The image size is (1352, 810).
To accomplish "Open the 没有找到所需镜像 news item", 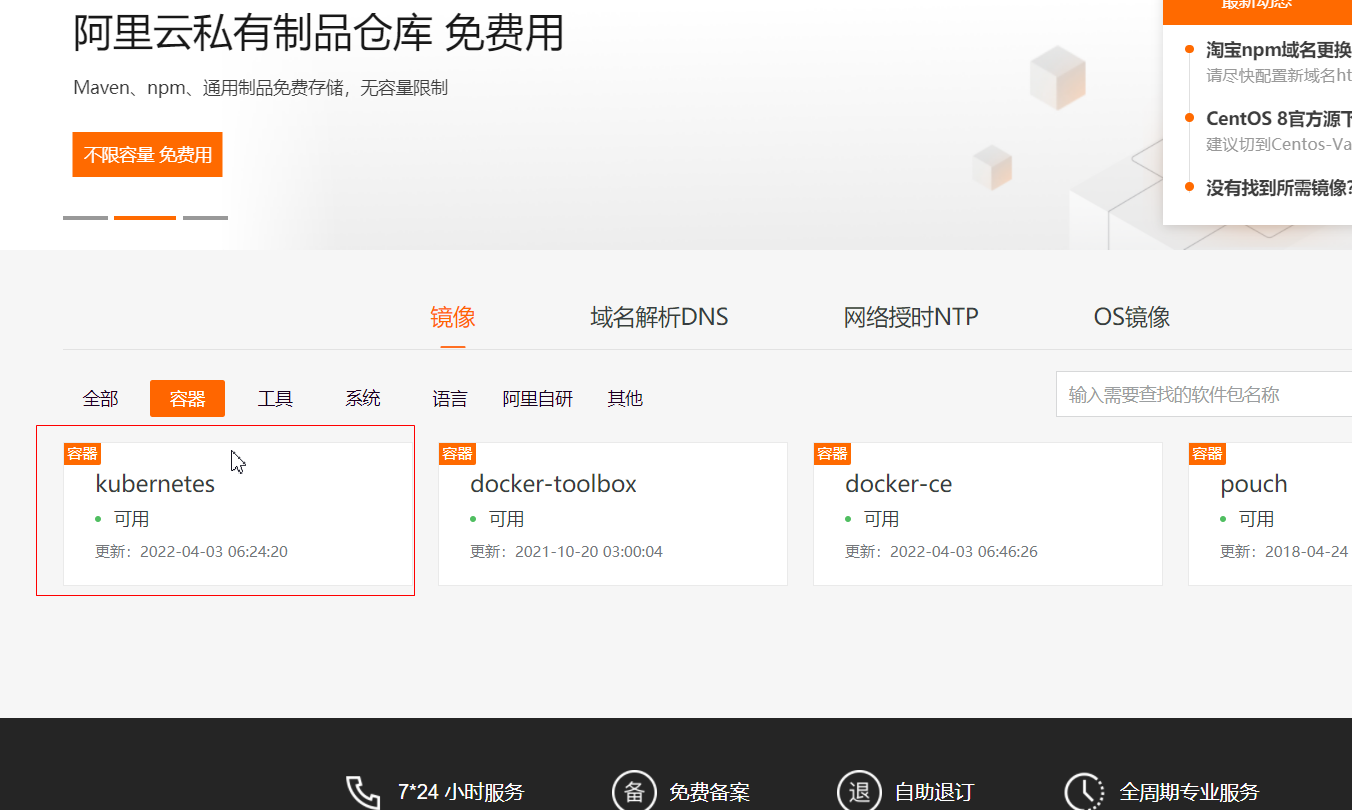I will [1279, 188].
